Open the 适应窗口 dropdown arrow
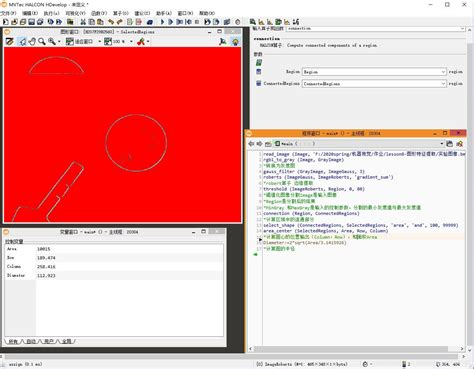 99,42
